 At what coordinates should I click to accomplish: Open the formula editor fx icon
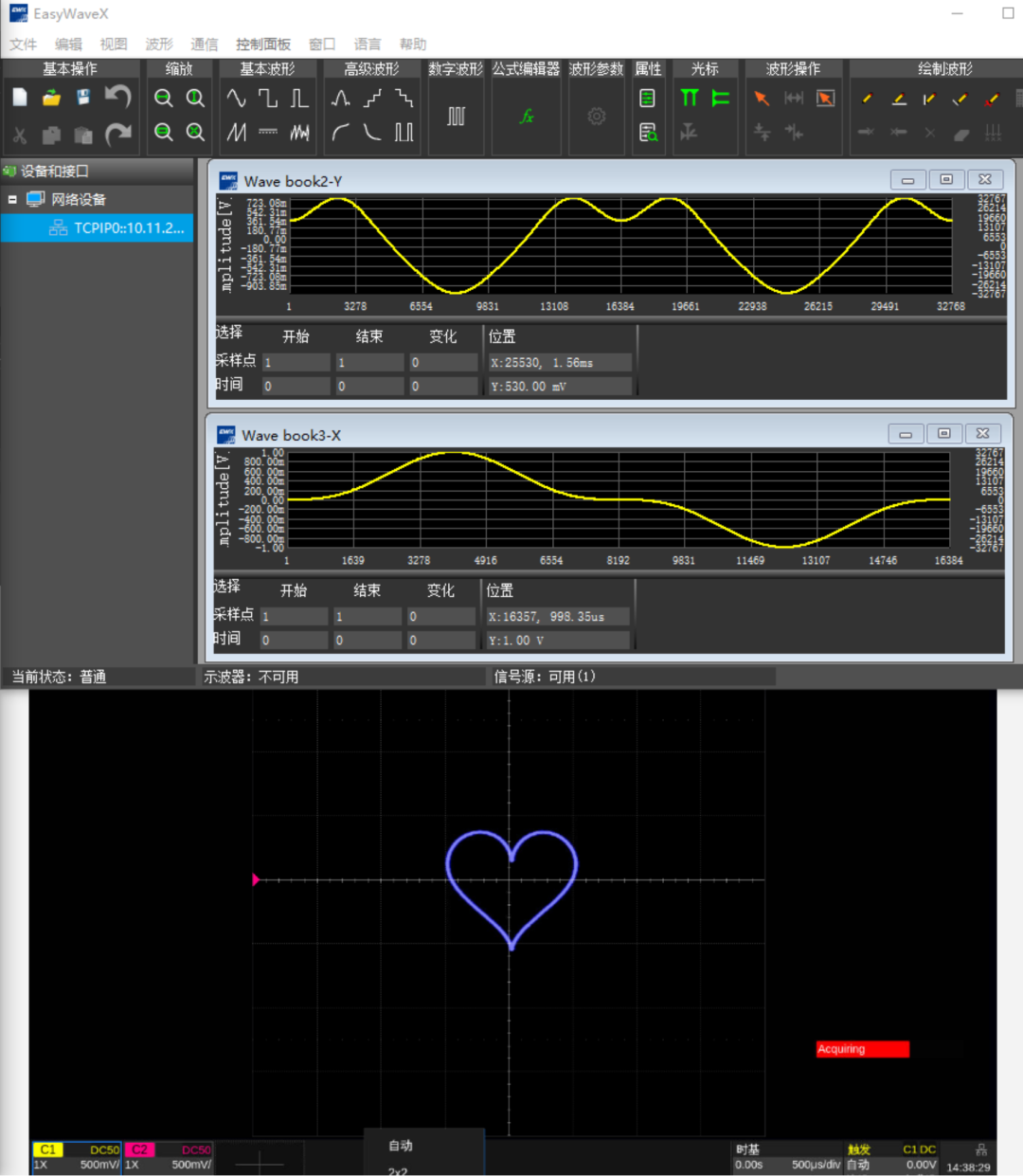click(527, 117)
